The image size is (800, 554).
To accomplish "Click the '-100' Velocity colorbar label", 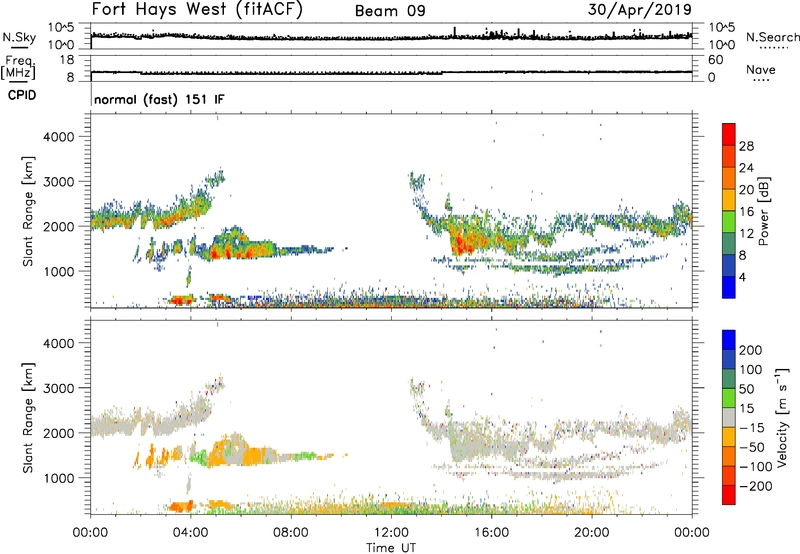I will pyautogui.click(x=756, y=467).
